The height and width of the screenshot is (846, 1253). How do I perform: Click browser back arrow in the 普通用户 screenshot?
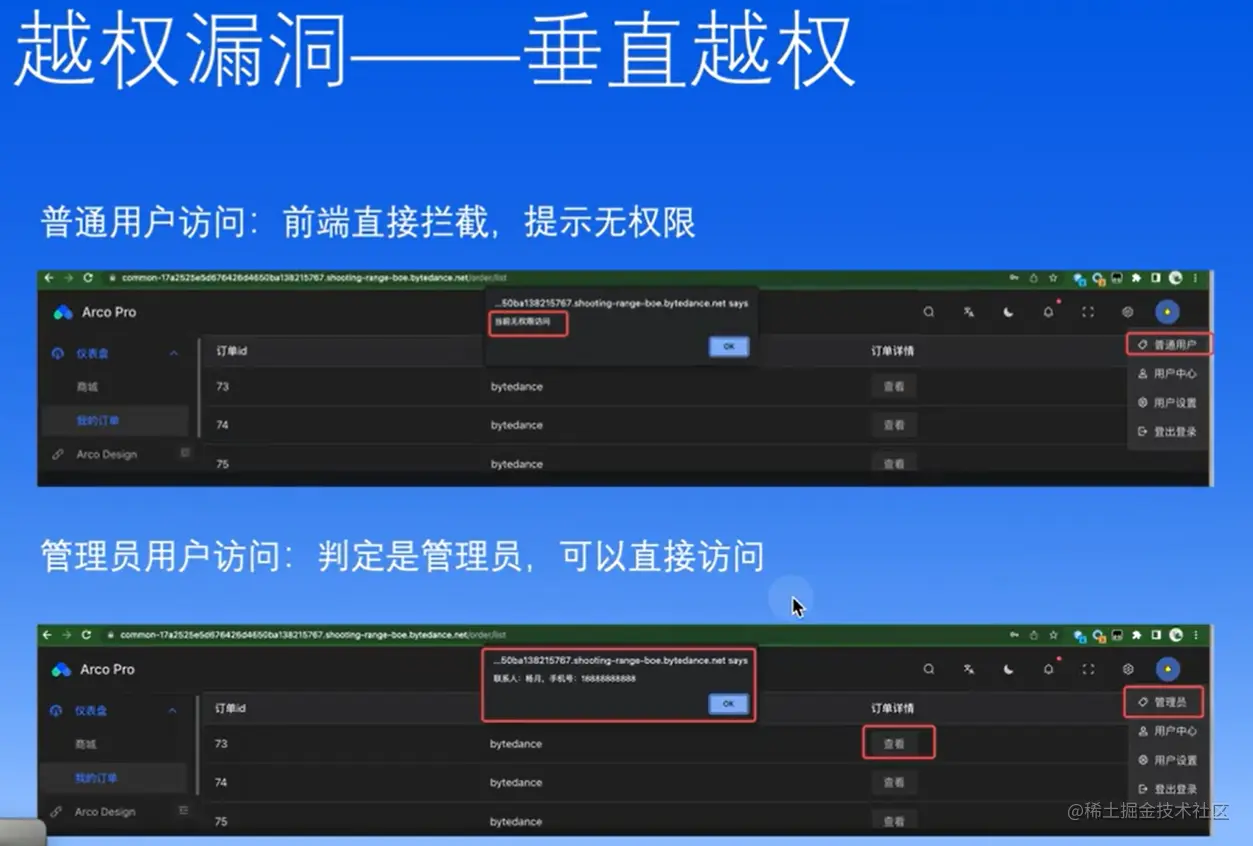pos(47,278)
